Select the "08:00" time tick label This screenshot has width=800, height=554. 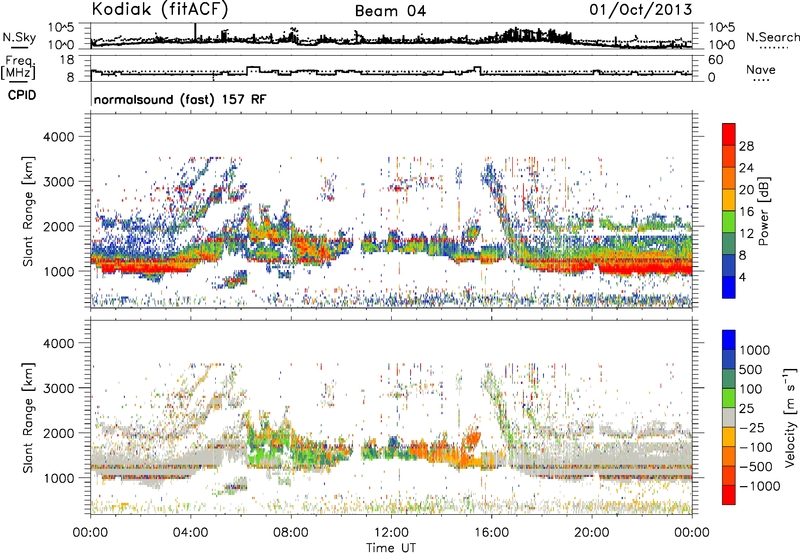click(x=290, y=533)
